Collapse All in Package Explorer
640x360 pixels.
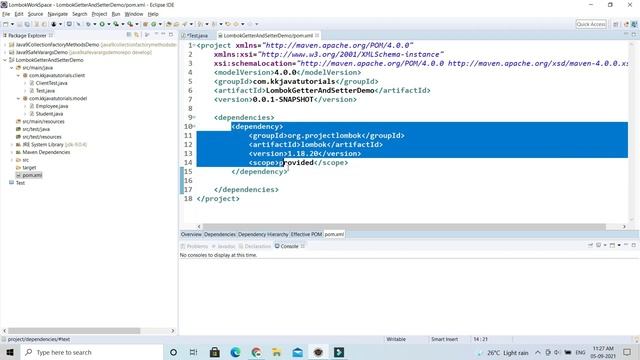coord(129,35)
